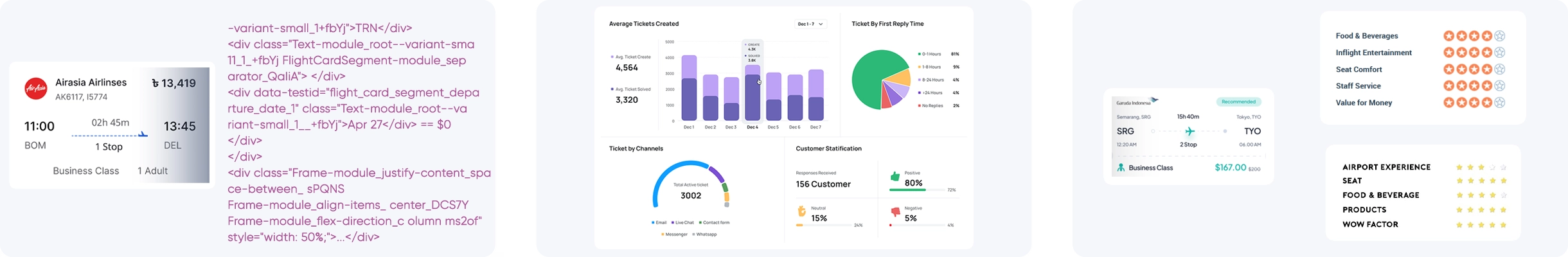Click the Negative 5% progress bar
The width and height of the screenshot is (1568, 257).
click(917, 226)
